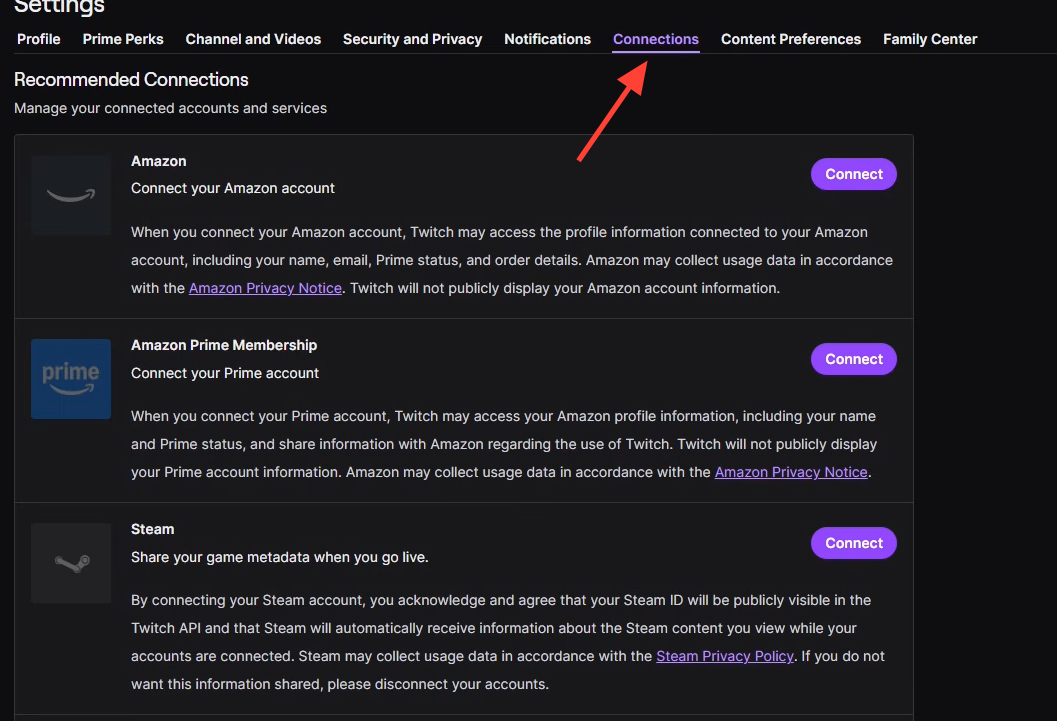Click the 'Recommended Connections' heading
The image size is (1057, 721).
131,80
